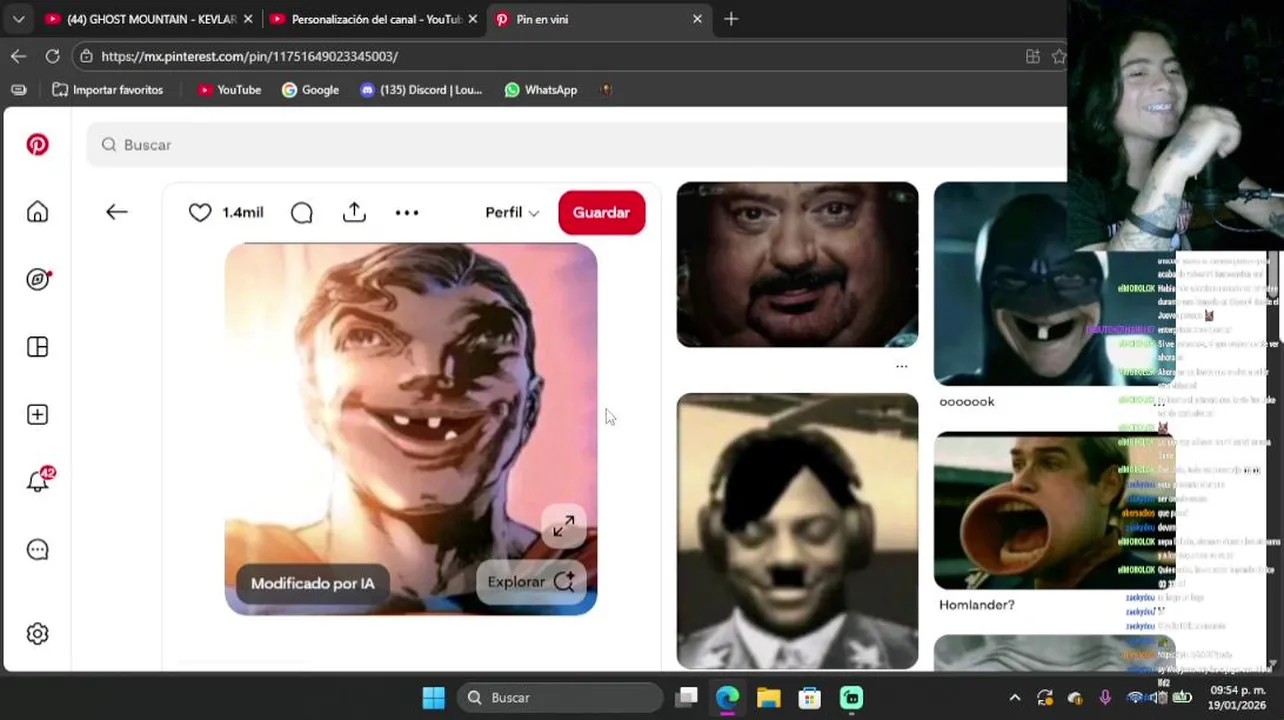Open notifications bell with 42 badge
Viewport: 1284px width, 720px height.
(x=38, y=481)
